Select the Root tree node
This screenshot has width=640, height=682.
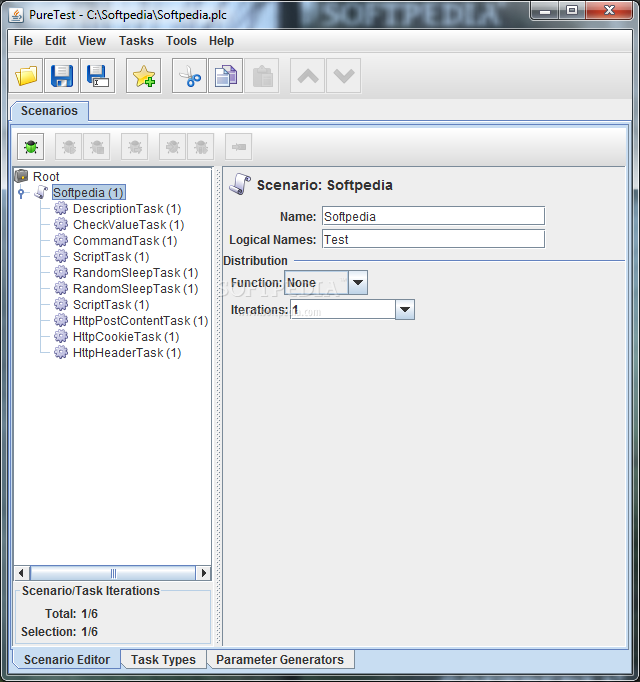coord(46,177)
